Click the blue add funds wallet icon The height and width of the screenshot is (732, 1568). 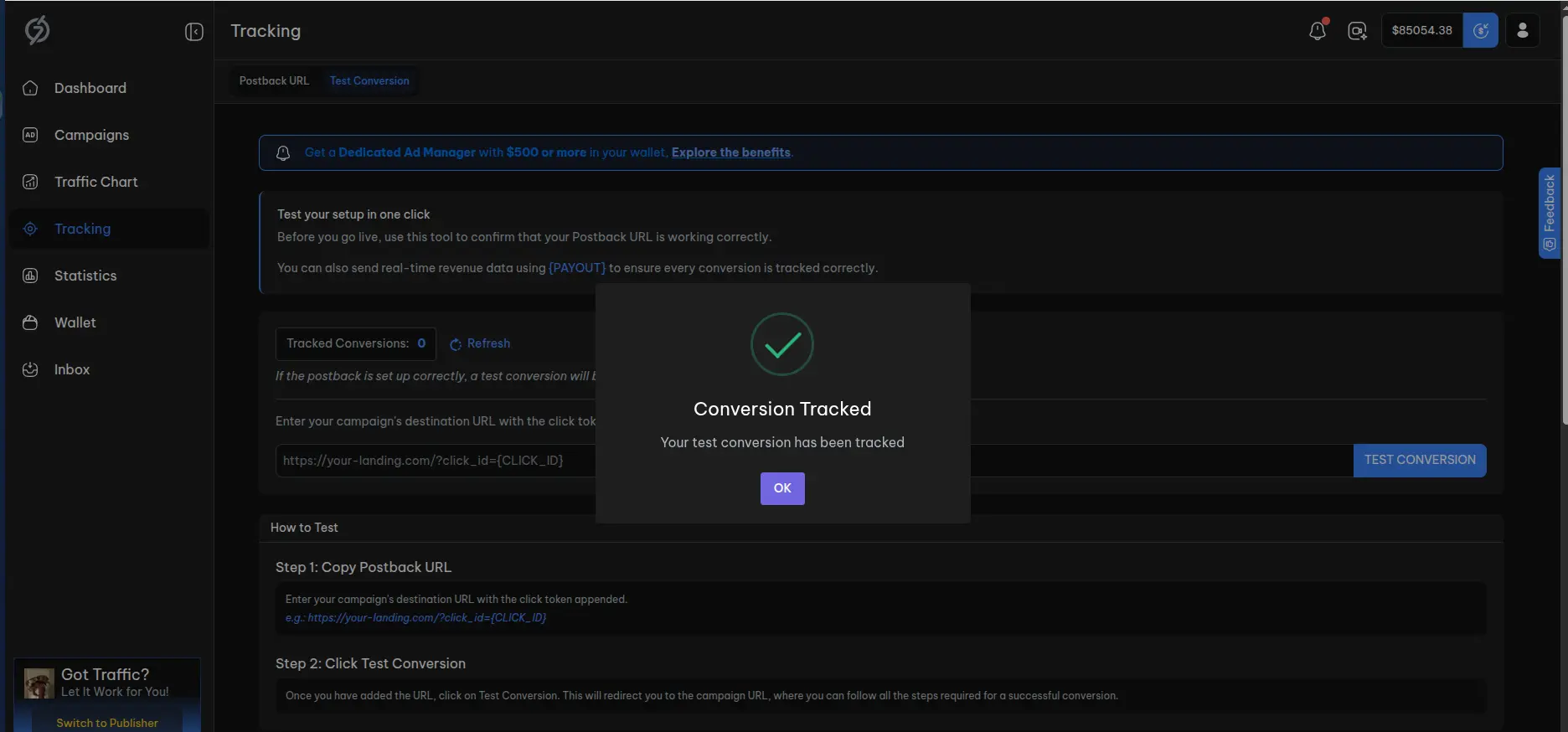[1480, 30]
